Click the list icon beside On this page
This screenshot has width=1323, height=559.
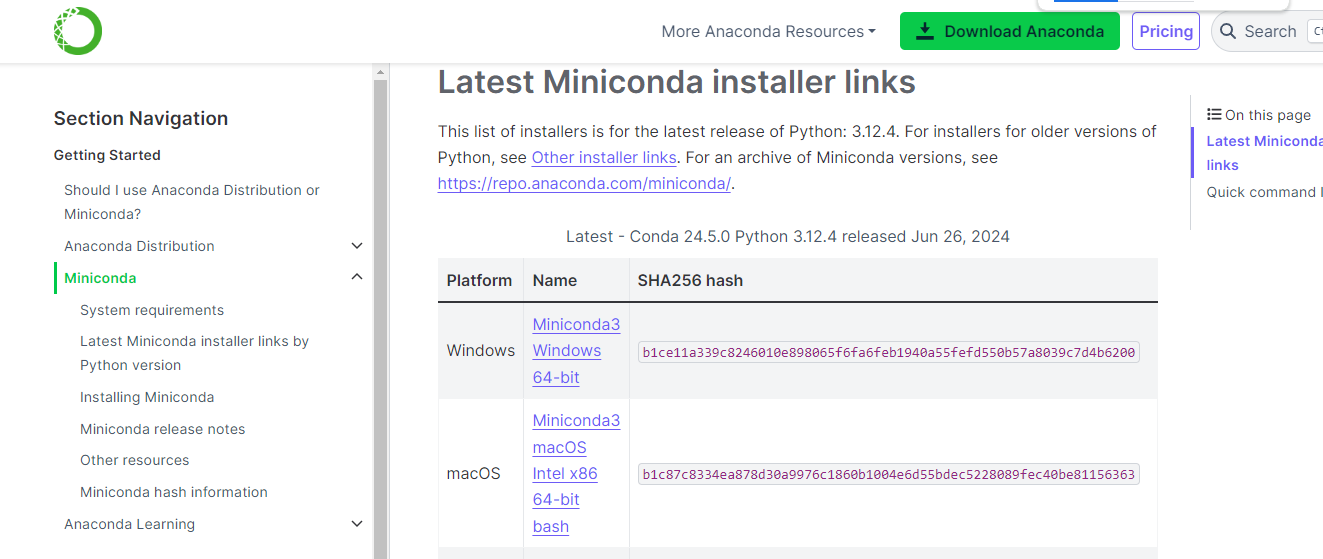click(1214, 115)
